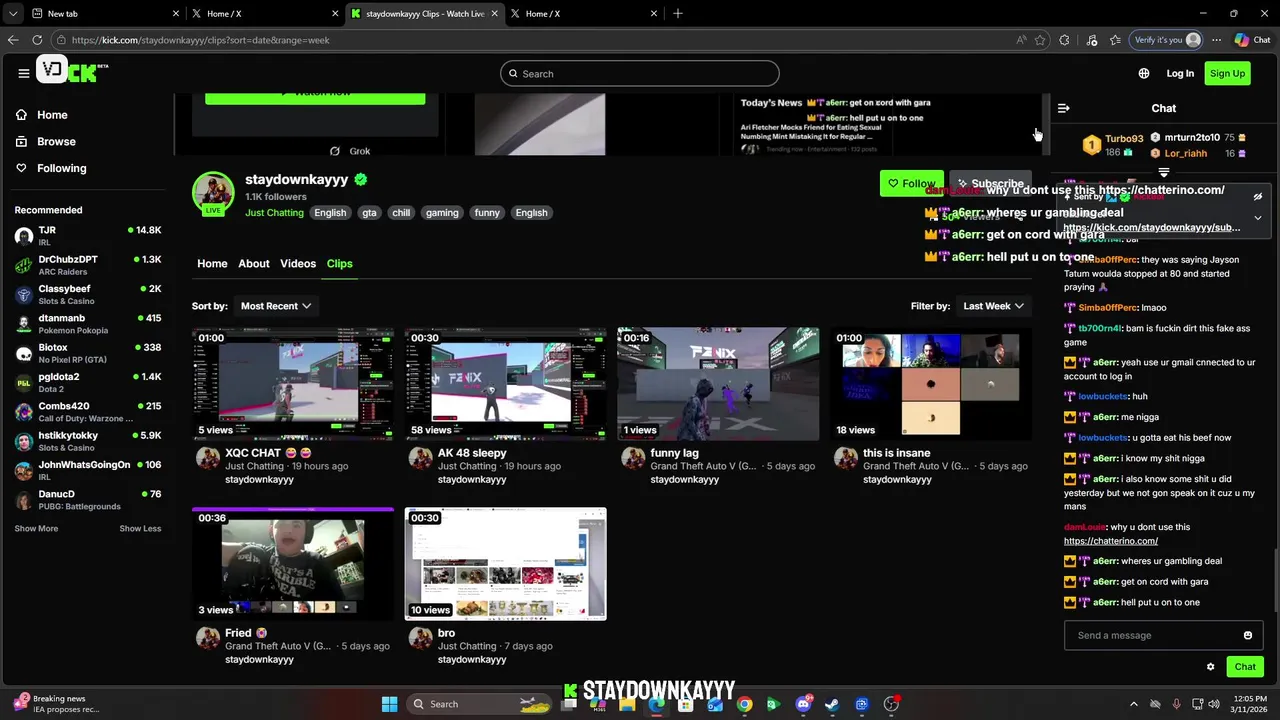Image resolution: width=1280 pixels, height=720 pixels.
Task: Reload the page
Action: 37,40
